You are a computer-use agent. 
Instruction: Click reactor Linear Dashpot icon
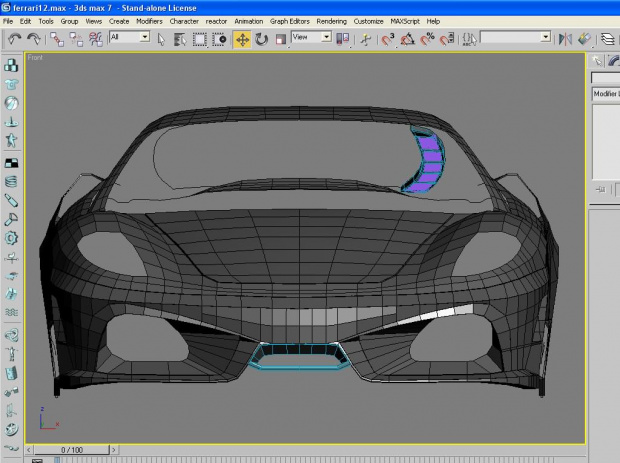pyautogui.click(x=11, y=201)
